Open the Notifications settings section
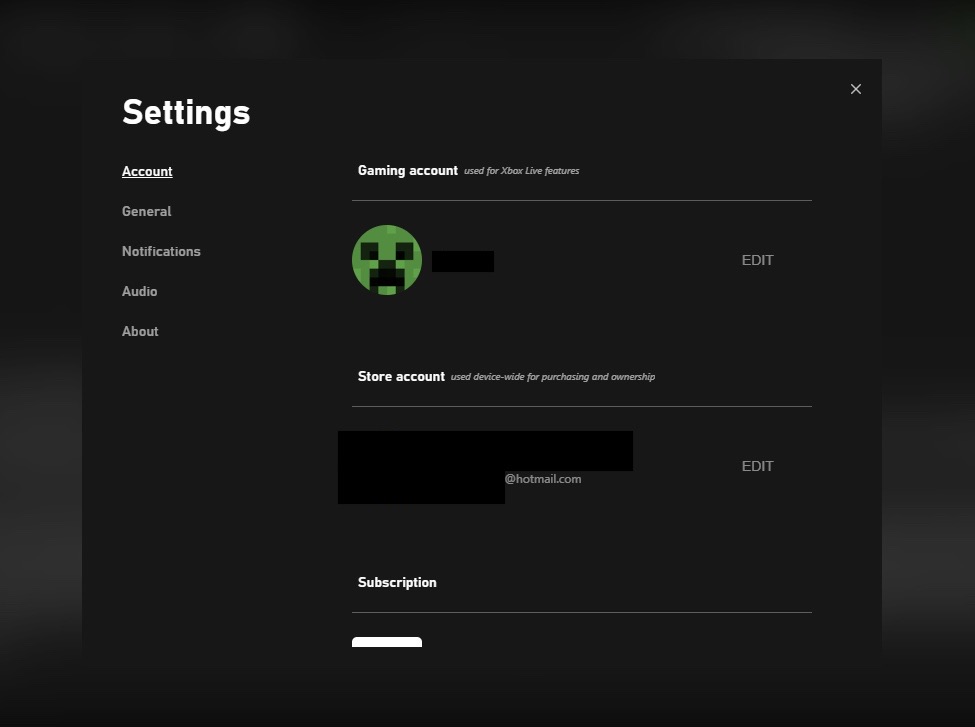Image resolution: width=975 pixels, height=727 pixels. point(161,251)
